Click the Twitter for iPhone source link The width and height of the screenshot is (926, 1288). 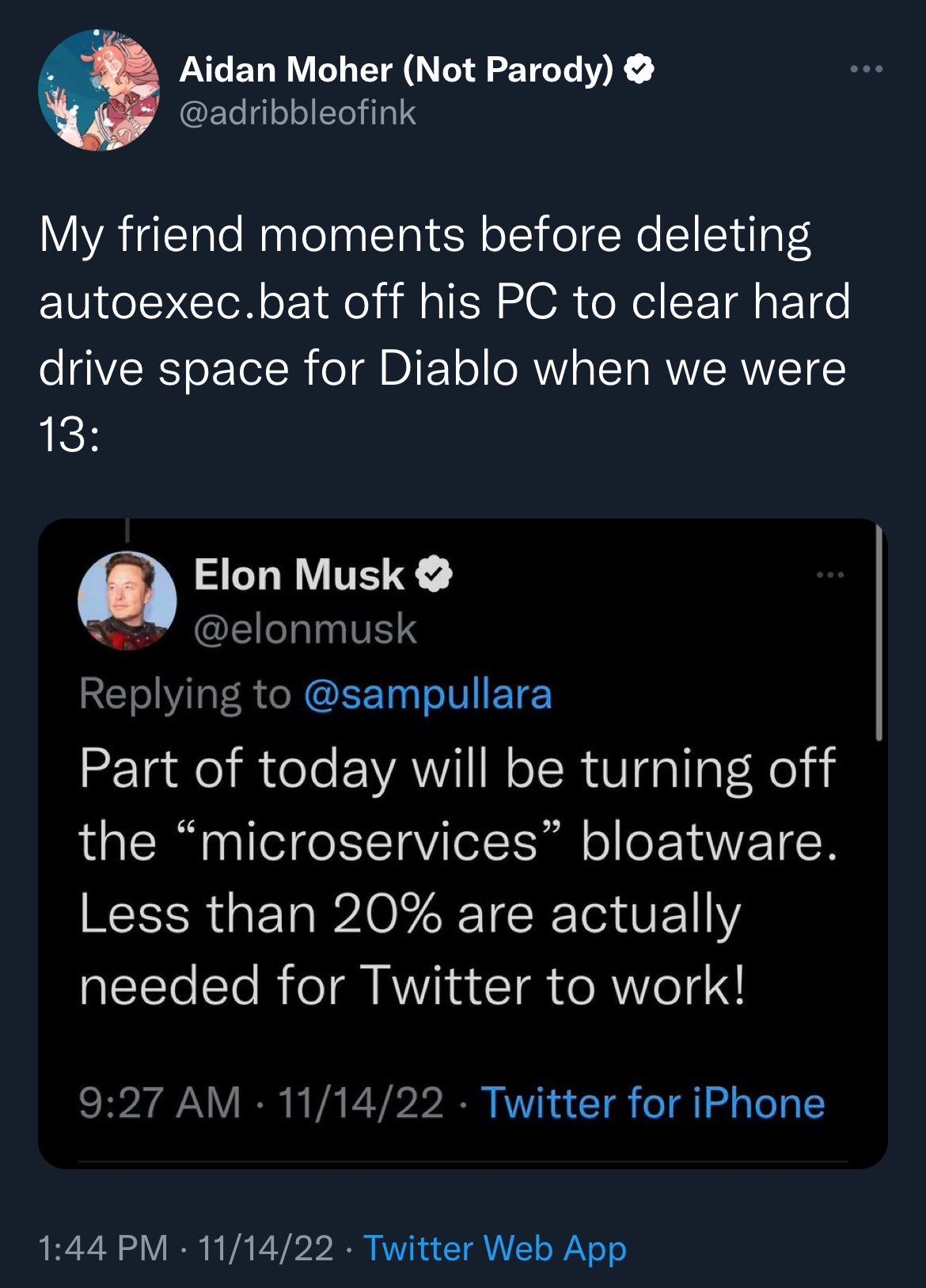pos(653,1103)
